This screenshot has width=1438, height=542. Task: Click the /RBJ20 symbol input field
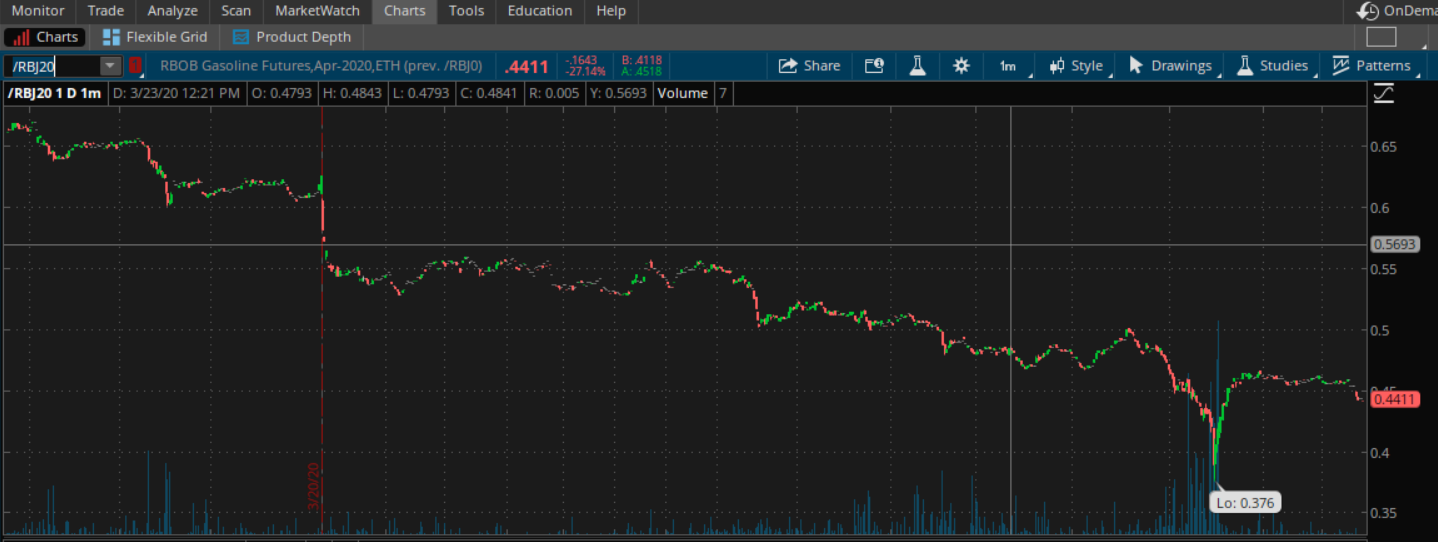click(x=52, y=66)
